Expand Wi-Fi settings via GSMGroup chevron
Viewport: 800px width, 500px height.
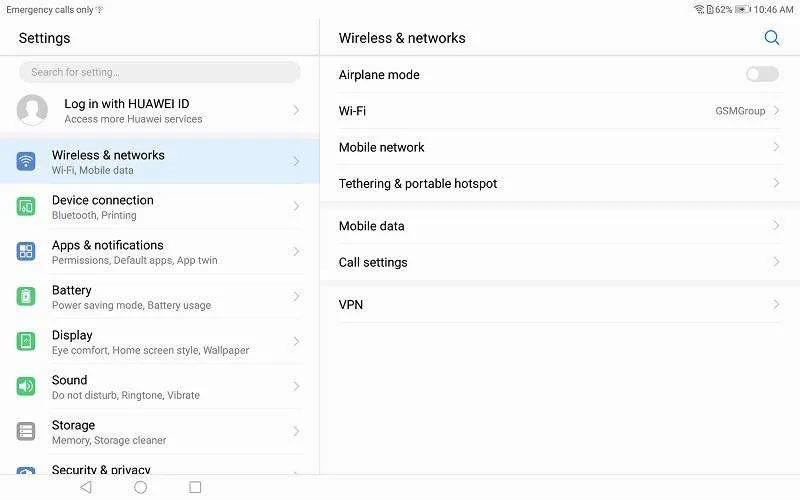point(776,111)
